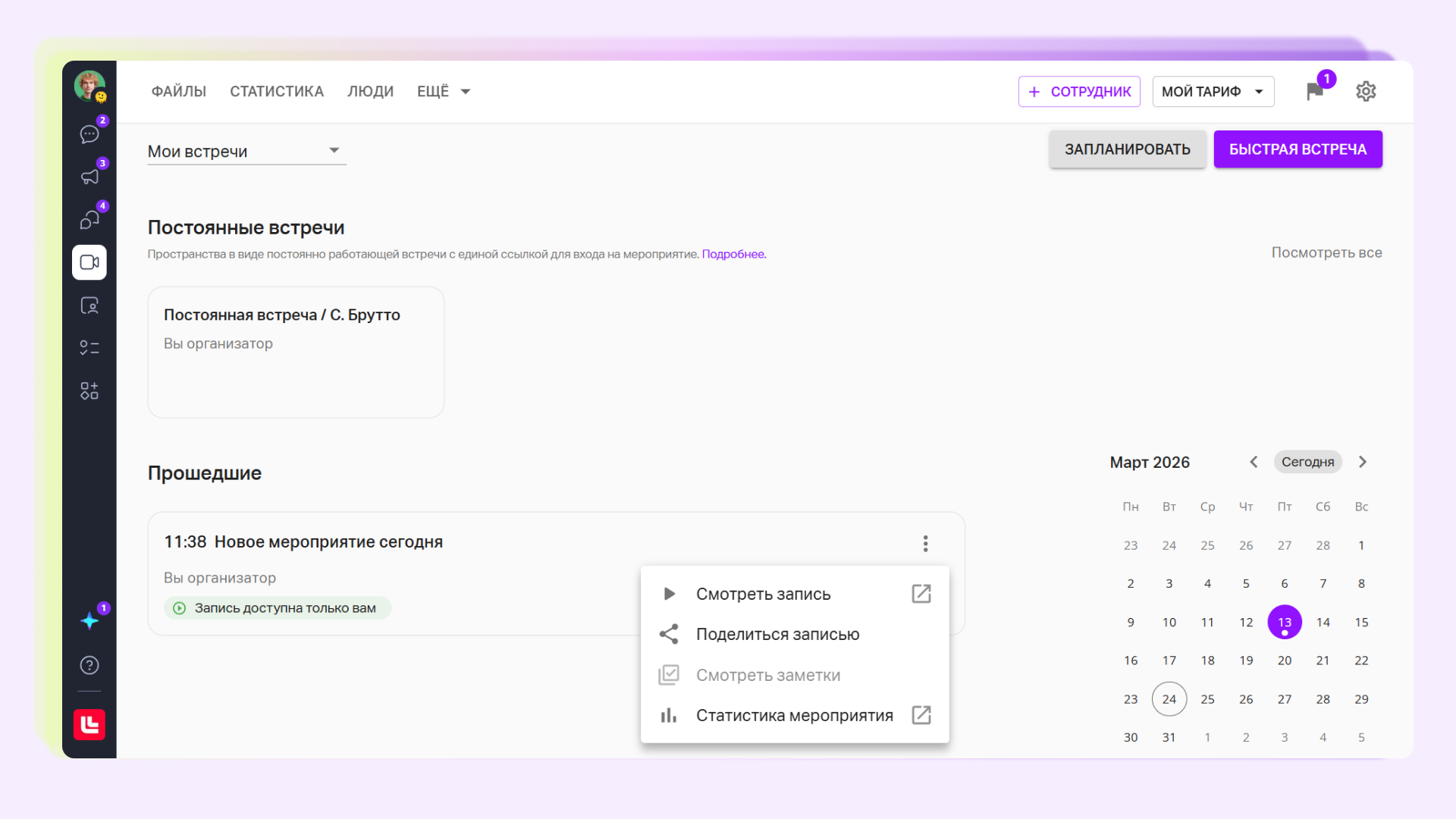Open three-dot menu of past event
The width and height of the screenshot is (1456, 819).
(925, 543)
